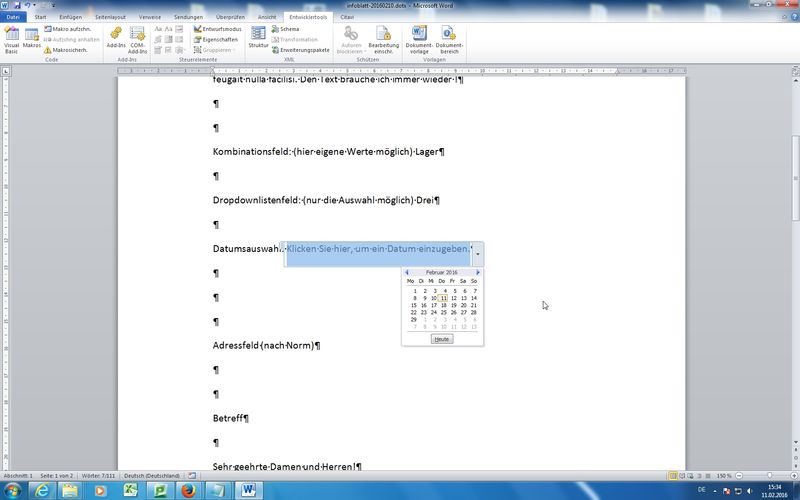Go to previous month in calendar
The height and width of the screenshot is (500, 800).
pos(407,272)
